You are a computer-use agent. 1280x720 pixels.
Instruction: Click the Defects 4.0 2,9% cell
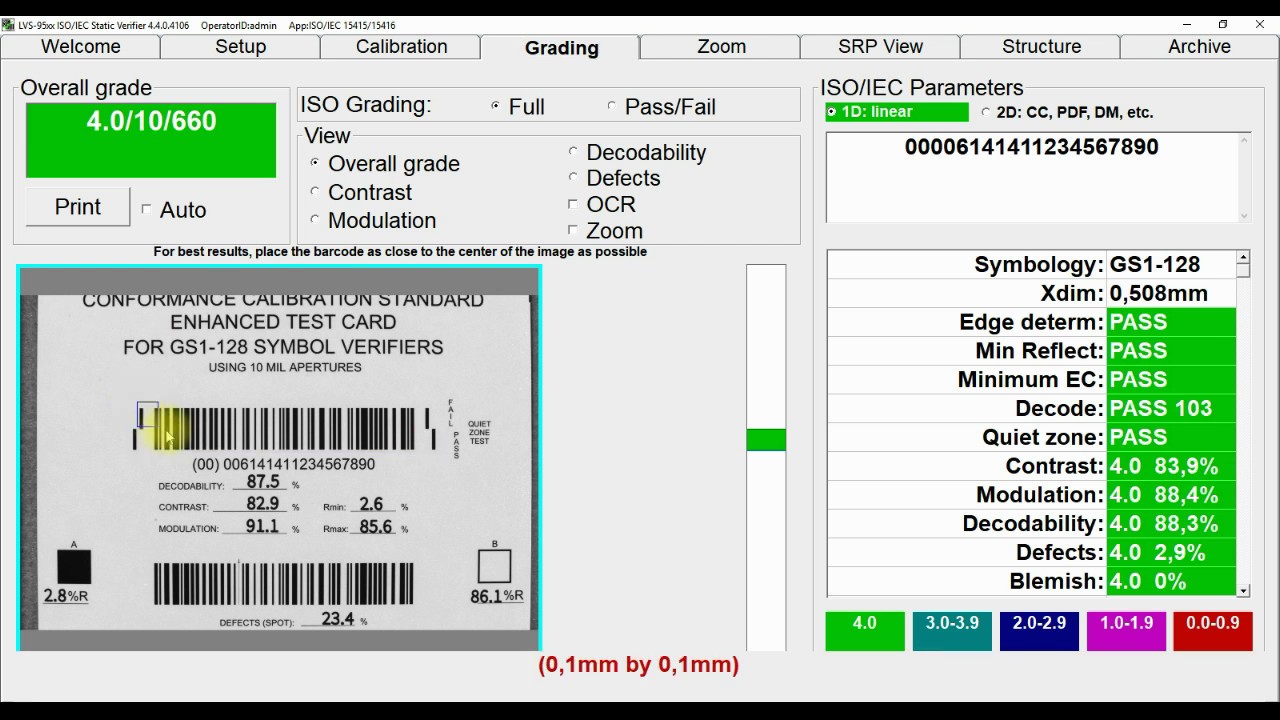click(x=1171, y=553)
